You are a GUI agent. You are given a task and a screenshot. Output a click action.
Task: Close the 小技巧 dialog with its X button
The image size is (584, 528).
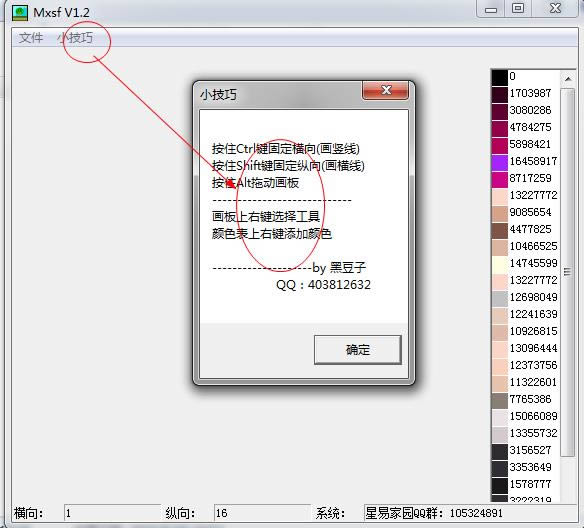coord(386,90)
